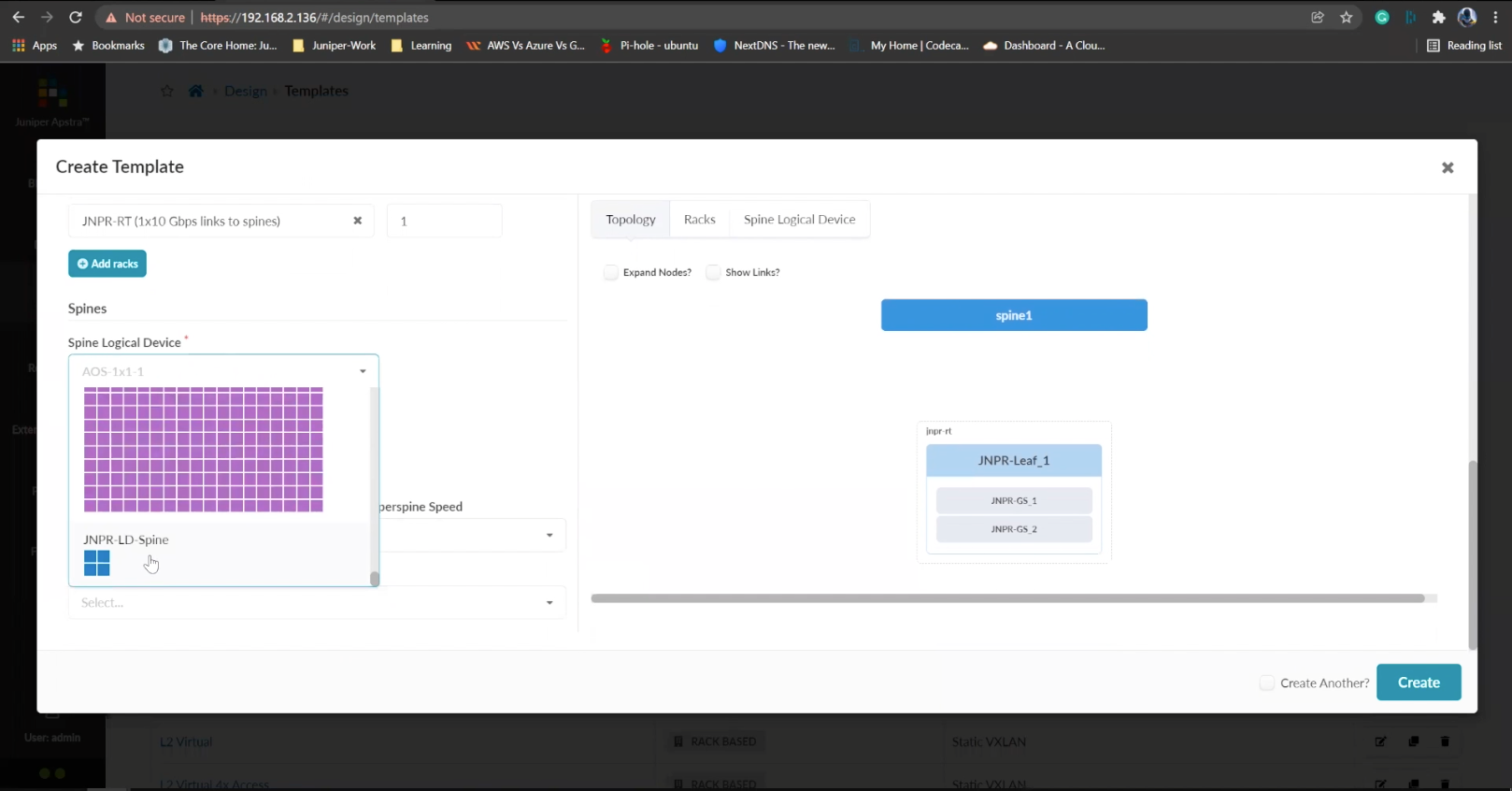Viewport: 1512px width, 791px height.
Task: Click the horizontal scrollbar under topology
Action: (1007, 598)
